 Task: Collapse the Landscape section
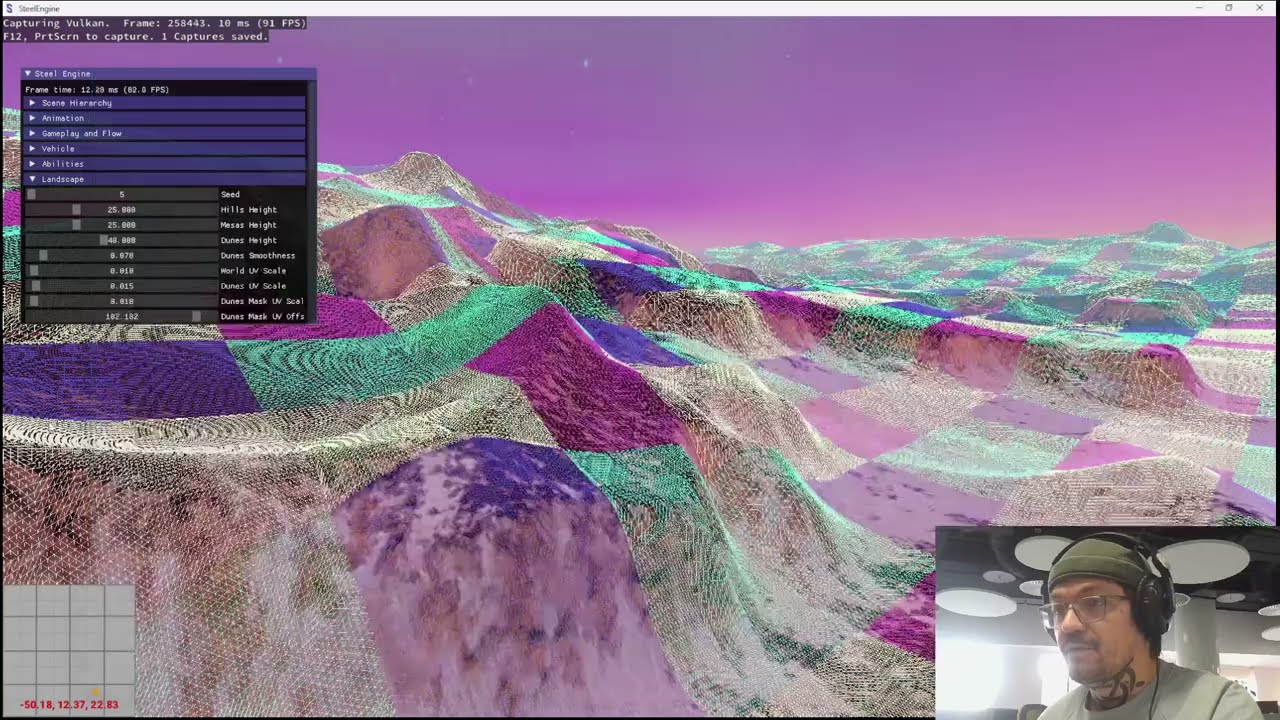point(165,179)
